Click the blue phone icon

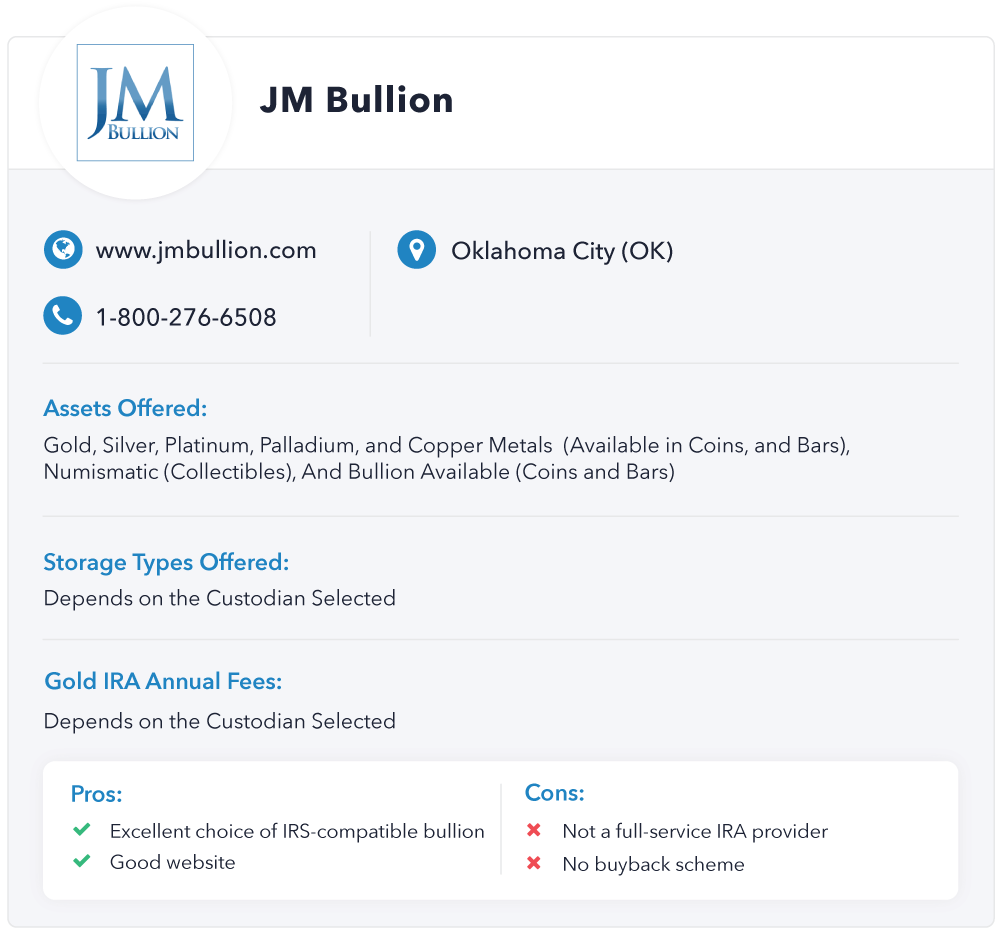coord(62,316)
